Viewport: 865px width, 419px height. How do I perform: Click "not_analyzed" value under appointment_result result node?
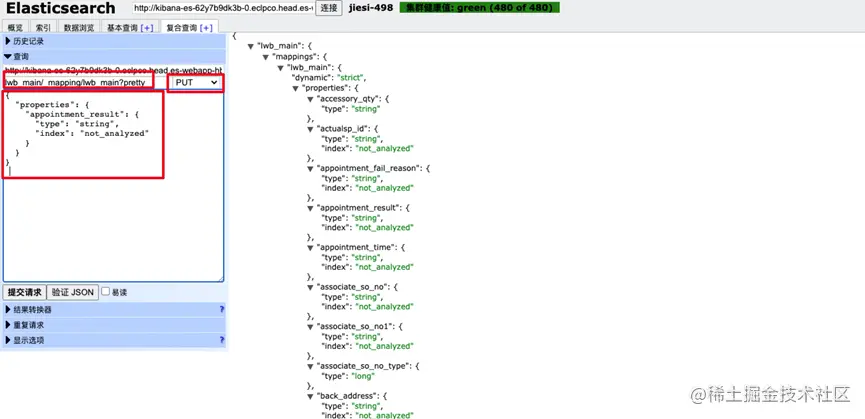click(384, 228)
